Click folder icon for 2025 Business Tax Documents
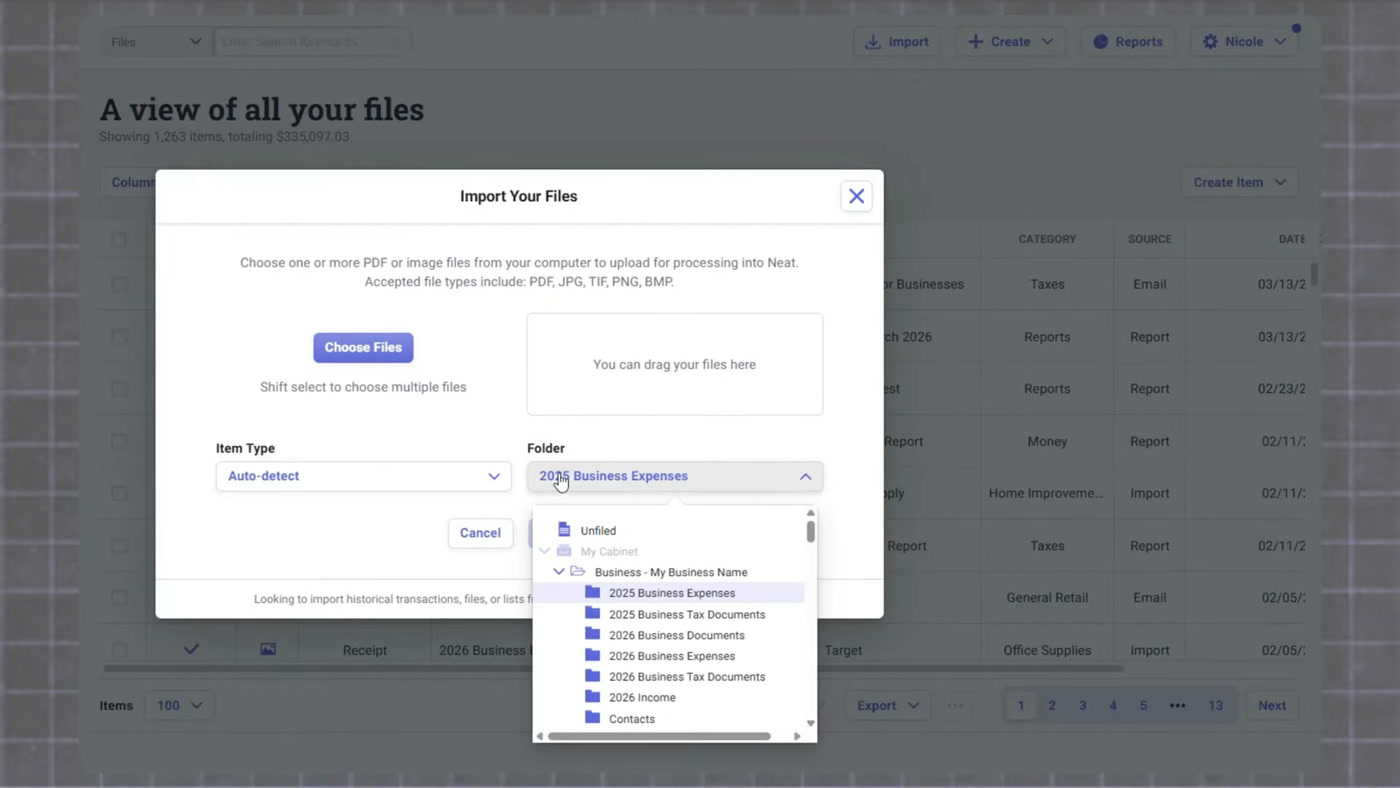This screenshot has height=788, width=1400. [x=592, y=613]
